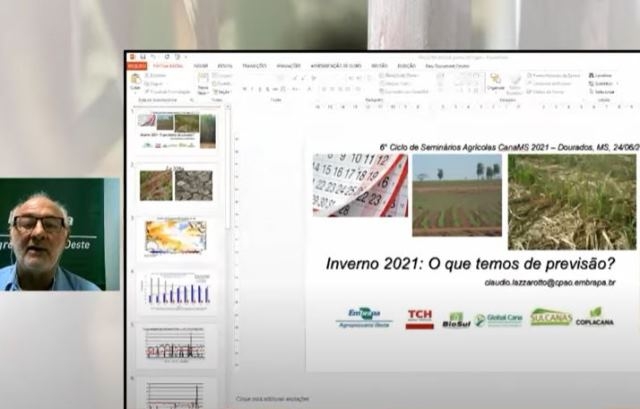This screenshot has width=640, height=409.
Task: Open the Direção do Texto dropdown
Action: 399,76
